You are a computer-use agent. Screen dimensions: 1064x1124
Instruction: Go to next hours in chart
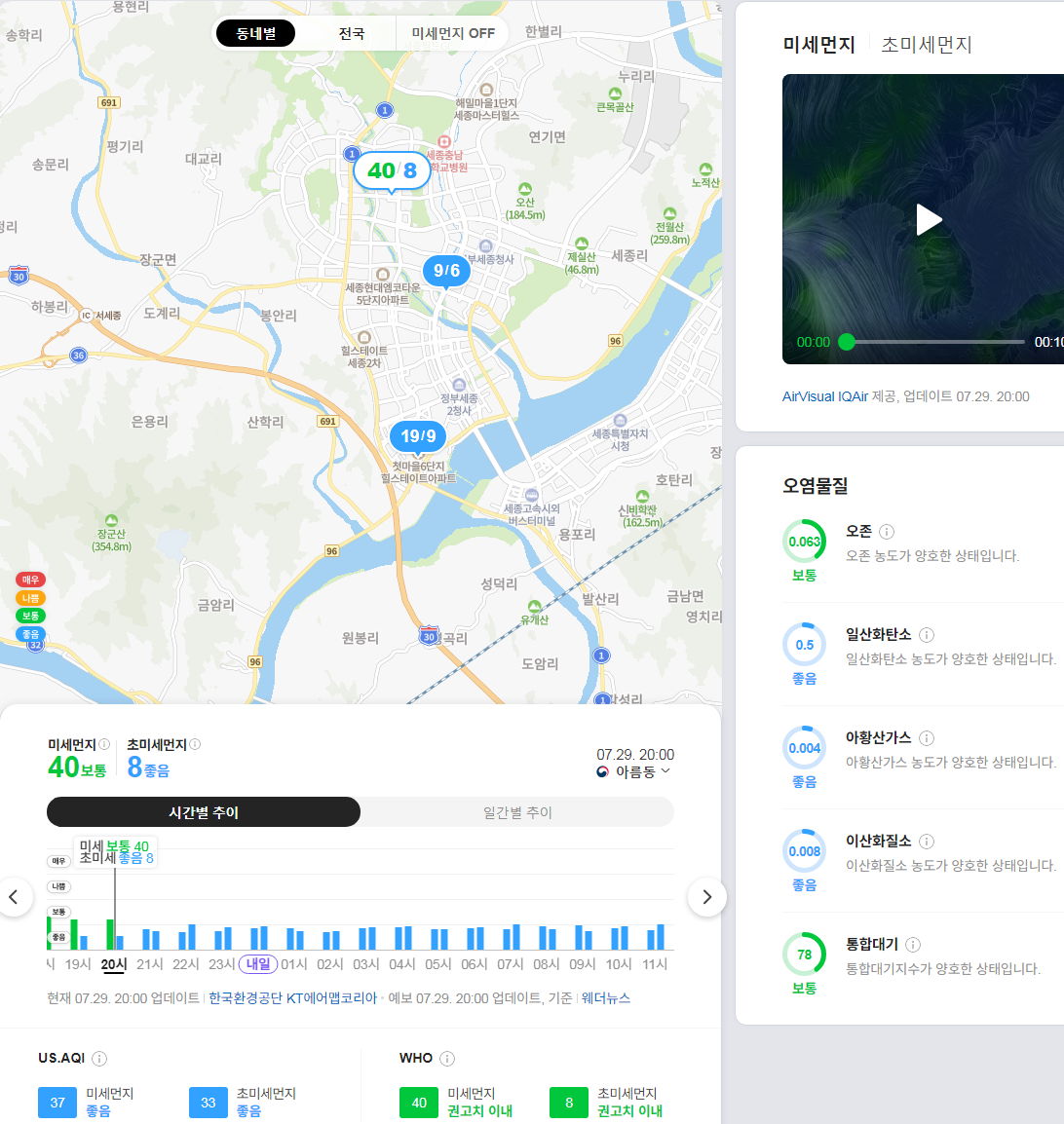707,897
